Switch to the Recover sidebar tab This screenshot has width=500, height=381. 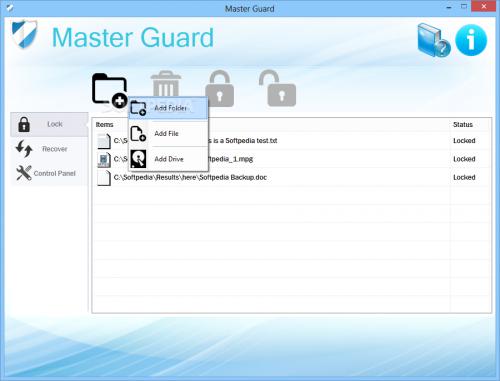coord(49,149)
